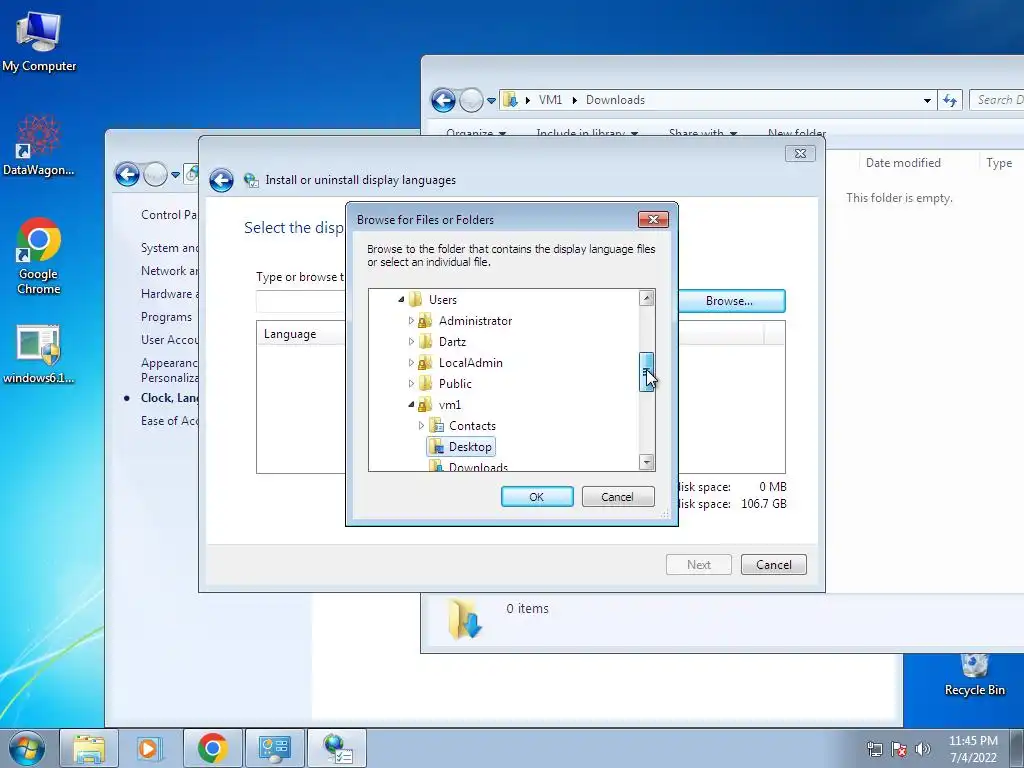Open Programs in Control Panel

tap(167, 317)
